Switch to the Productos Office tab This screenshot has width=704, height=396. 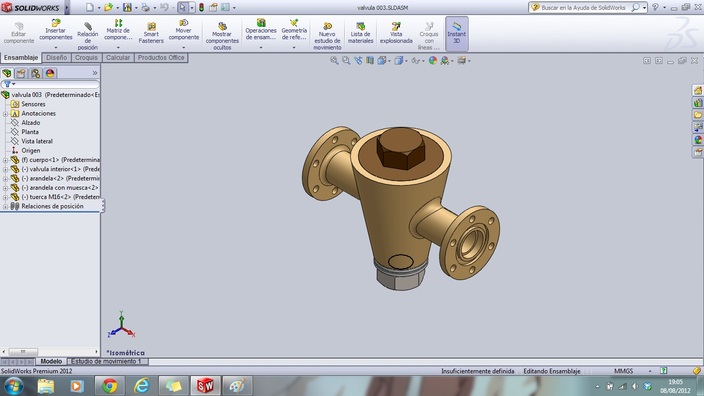point(161,57)
